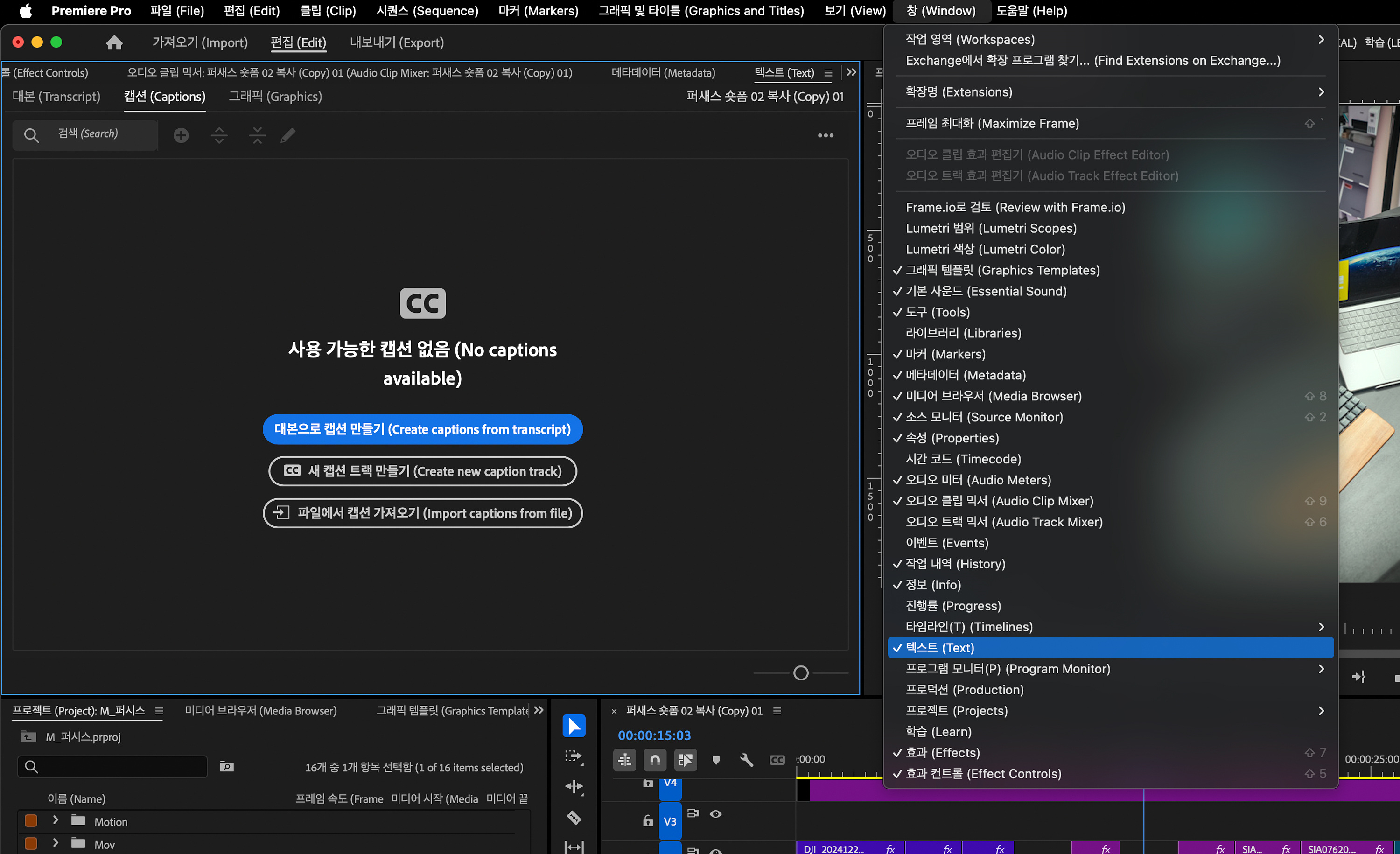Viewport: 1400px width, 854px height.
Task: Toggle V3 track output eye
Action: (x=715, y=814)
